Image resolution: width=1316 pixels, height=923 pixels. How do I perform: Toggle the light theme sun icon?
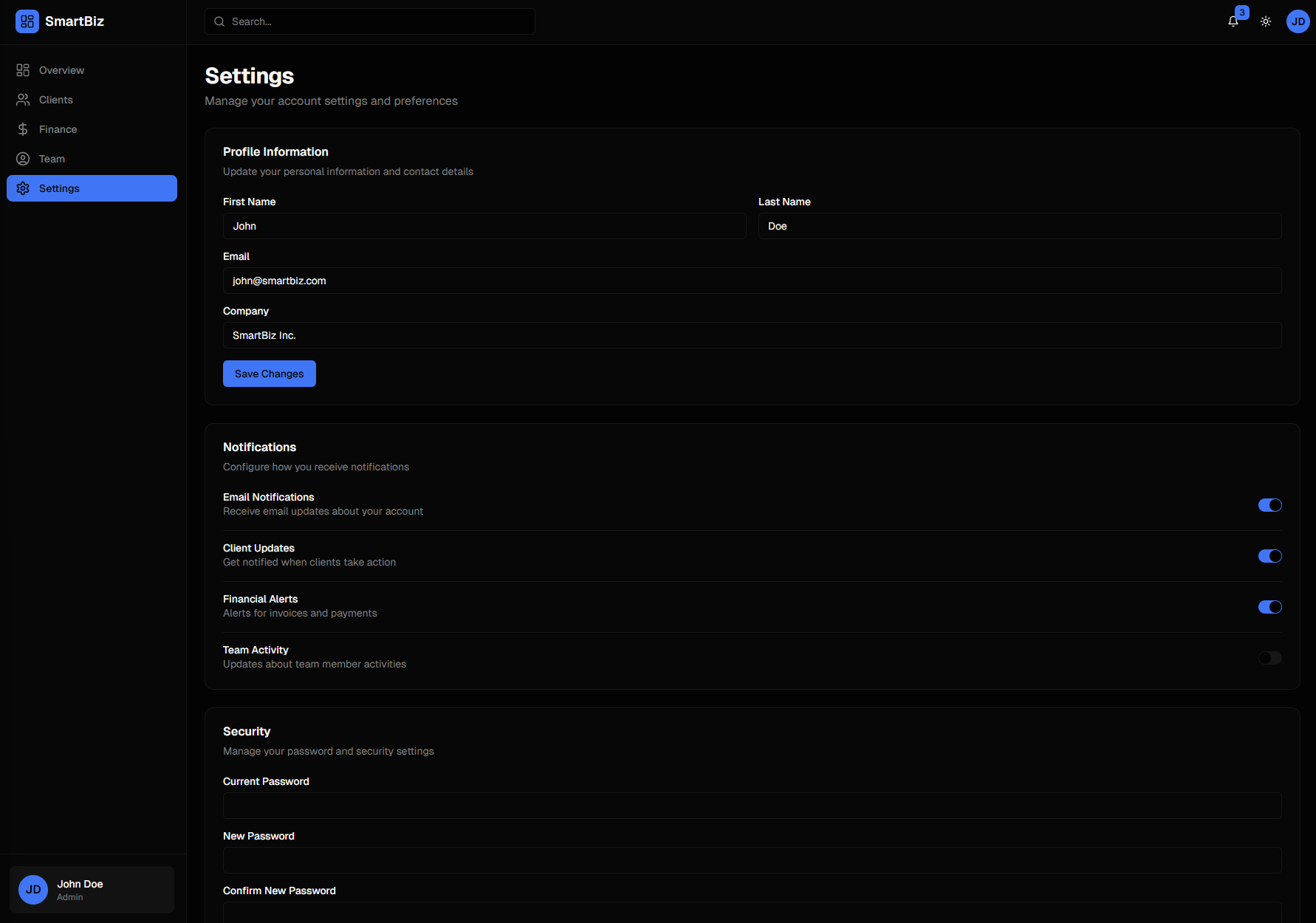(x=1265, y=21)
